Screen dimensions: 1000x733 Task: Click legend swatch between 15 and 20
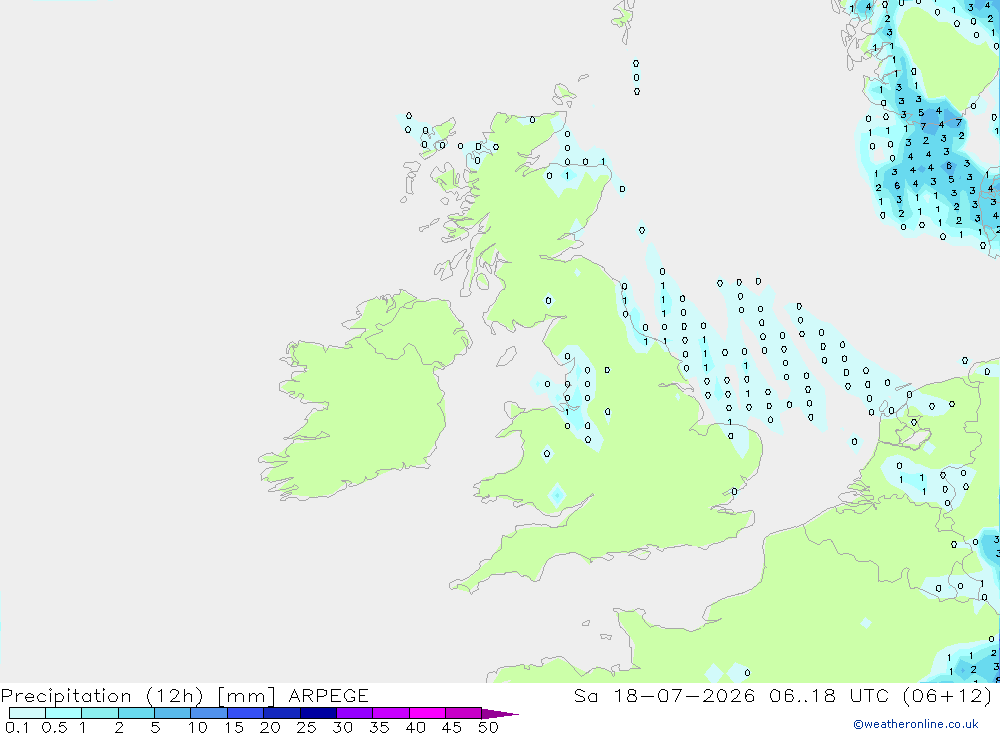pyautogui.click(x=246, y=713)
